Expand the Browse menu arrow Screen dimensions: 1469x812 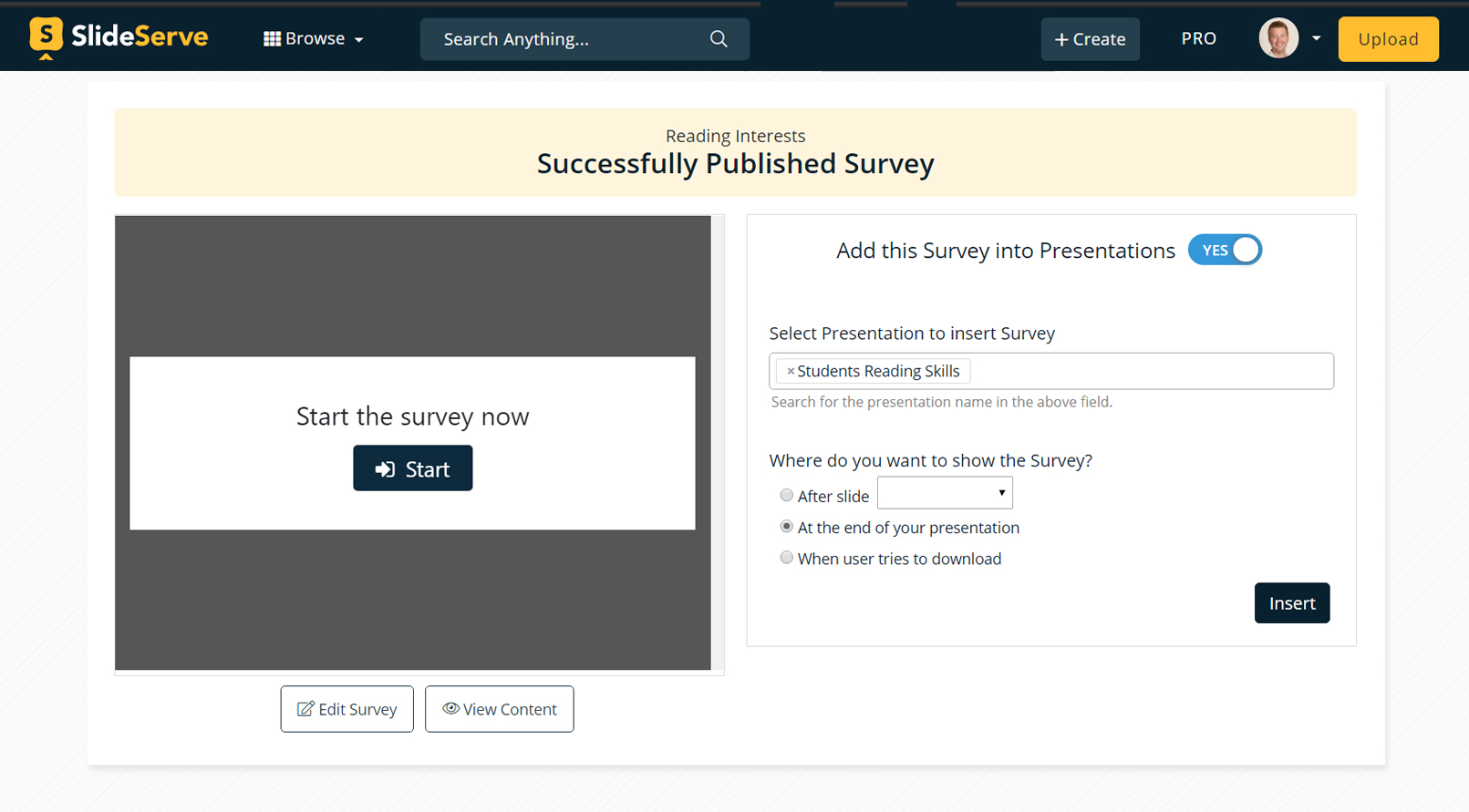(359, 40)
